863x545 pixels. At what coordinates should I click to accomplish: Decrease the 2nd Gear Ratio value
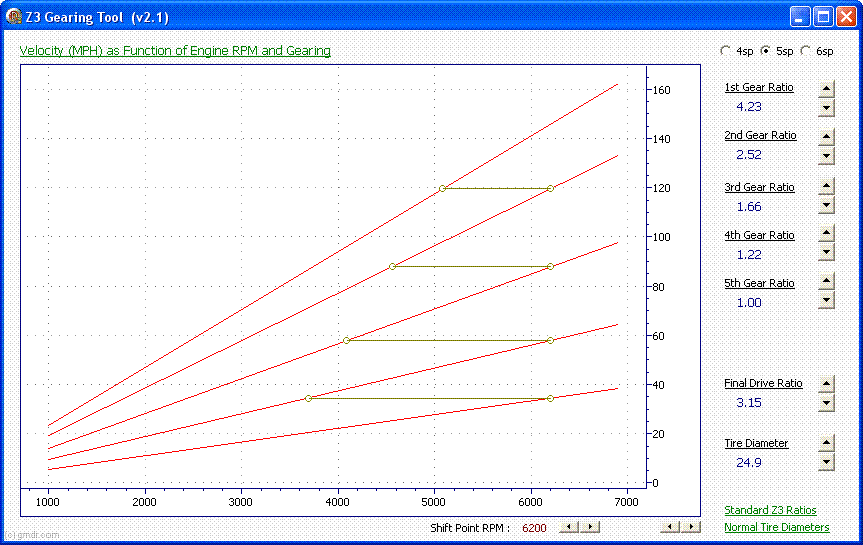826,156
